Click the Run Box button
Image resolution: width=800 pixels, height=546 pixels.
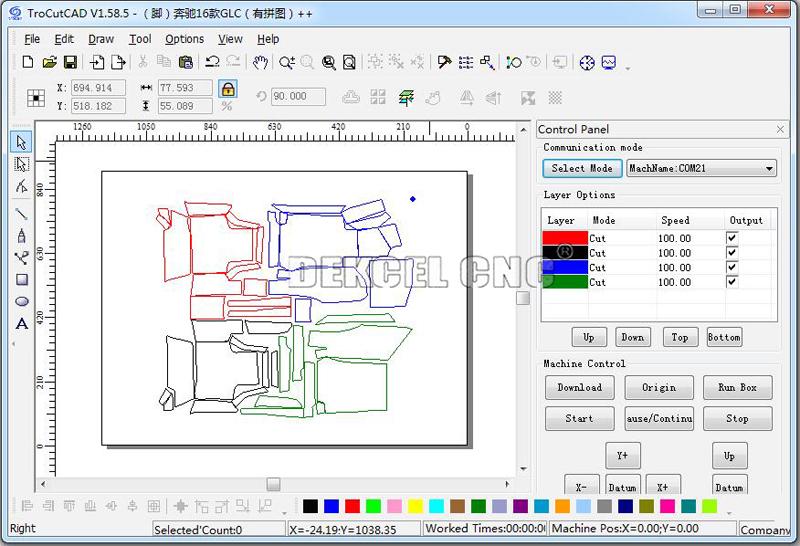[x=737, y=387]
